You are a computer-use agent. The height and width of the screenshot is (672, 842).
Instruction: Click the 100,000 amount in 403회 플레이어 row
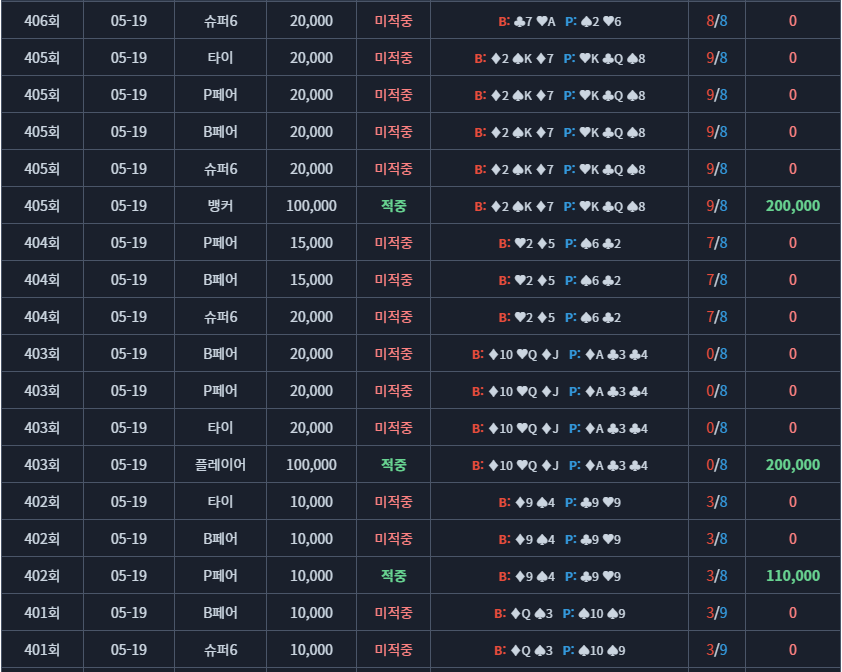(311, 465)
